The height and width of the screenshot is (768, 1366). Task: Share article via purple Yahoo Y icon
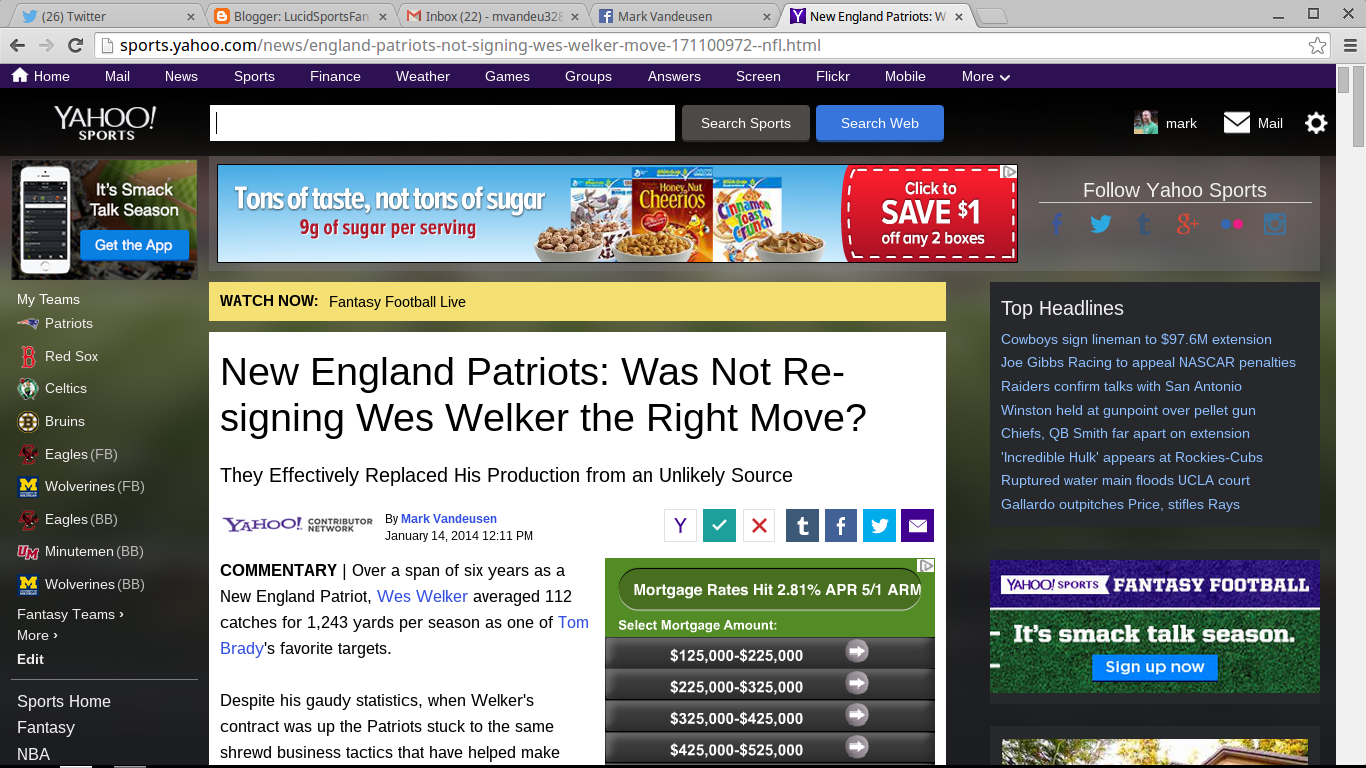(680, 525)
